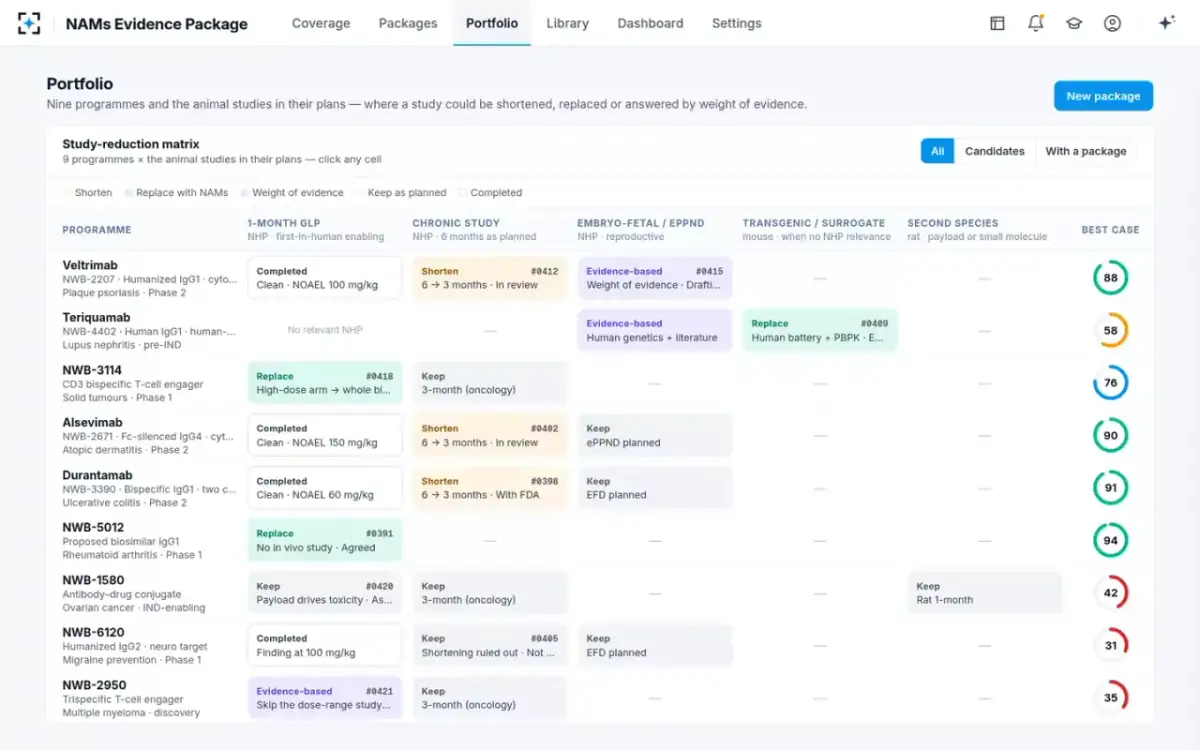Click NWB-2950 best case ring 35
The height and width of the screenshot is (750, 1200).
[x=1110, y=698]
